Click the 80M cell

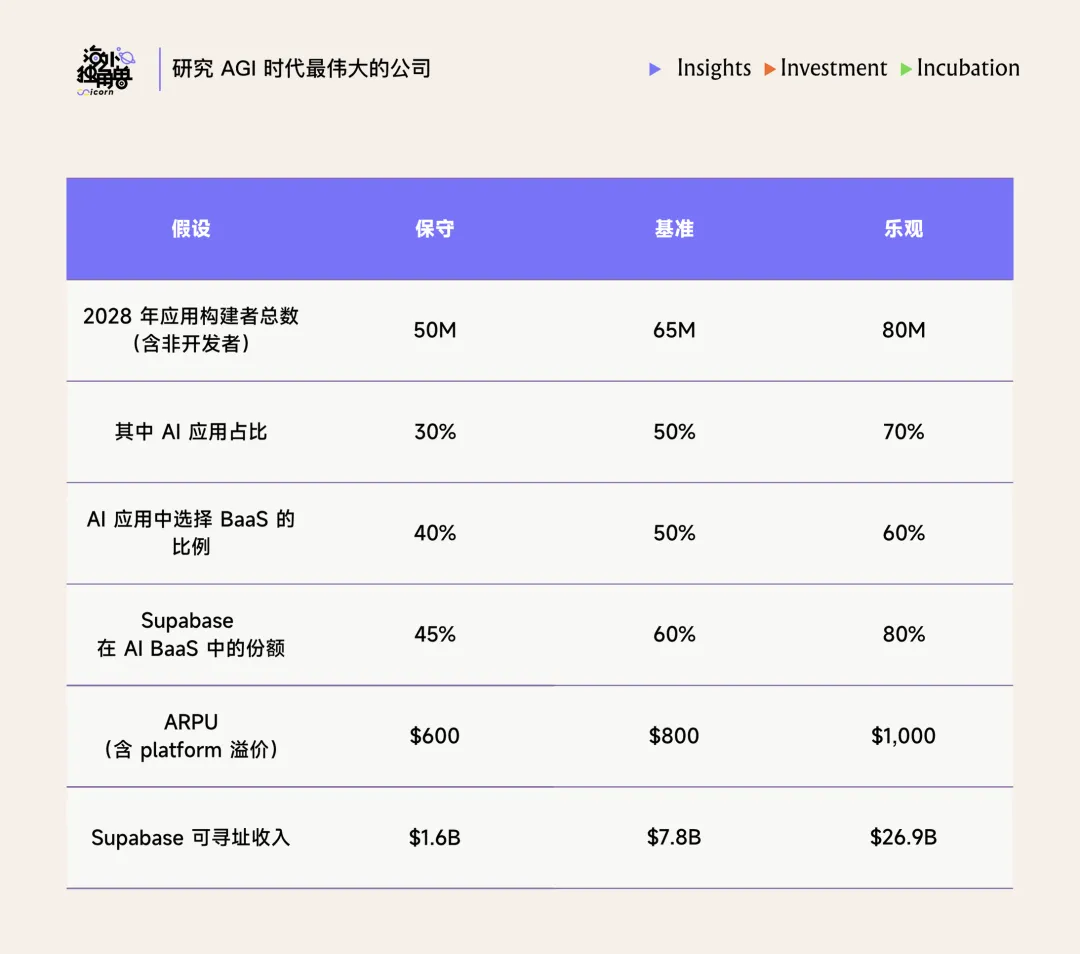pos(903,330)
